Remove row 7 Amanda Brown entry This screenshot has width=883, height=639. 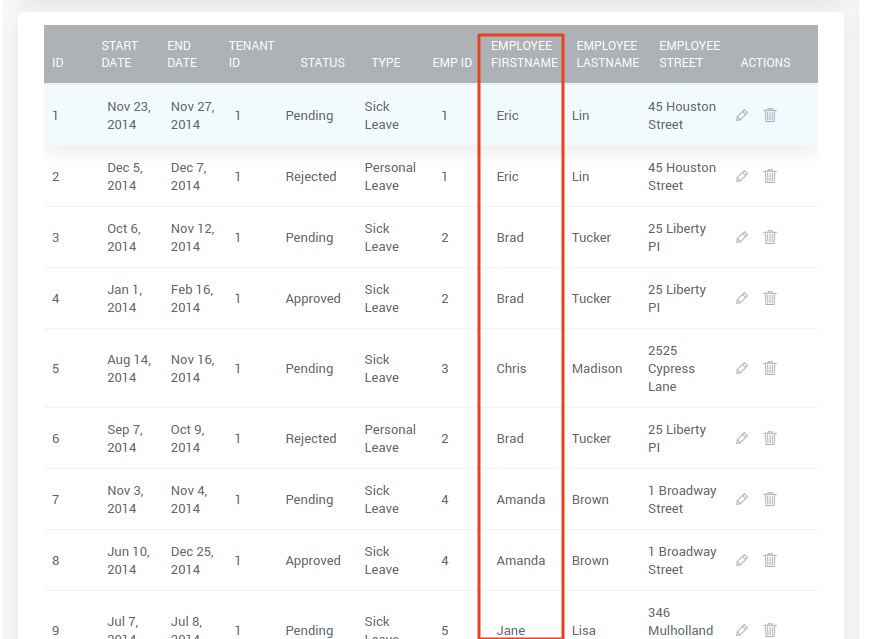point(770,499)
